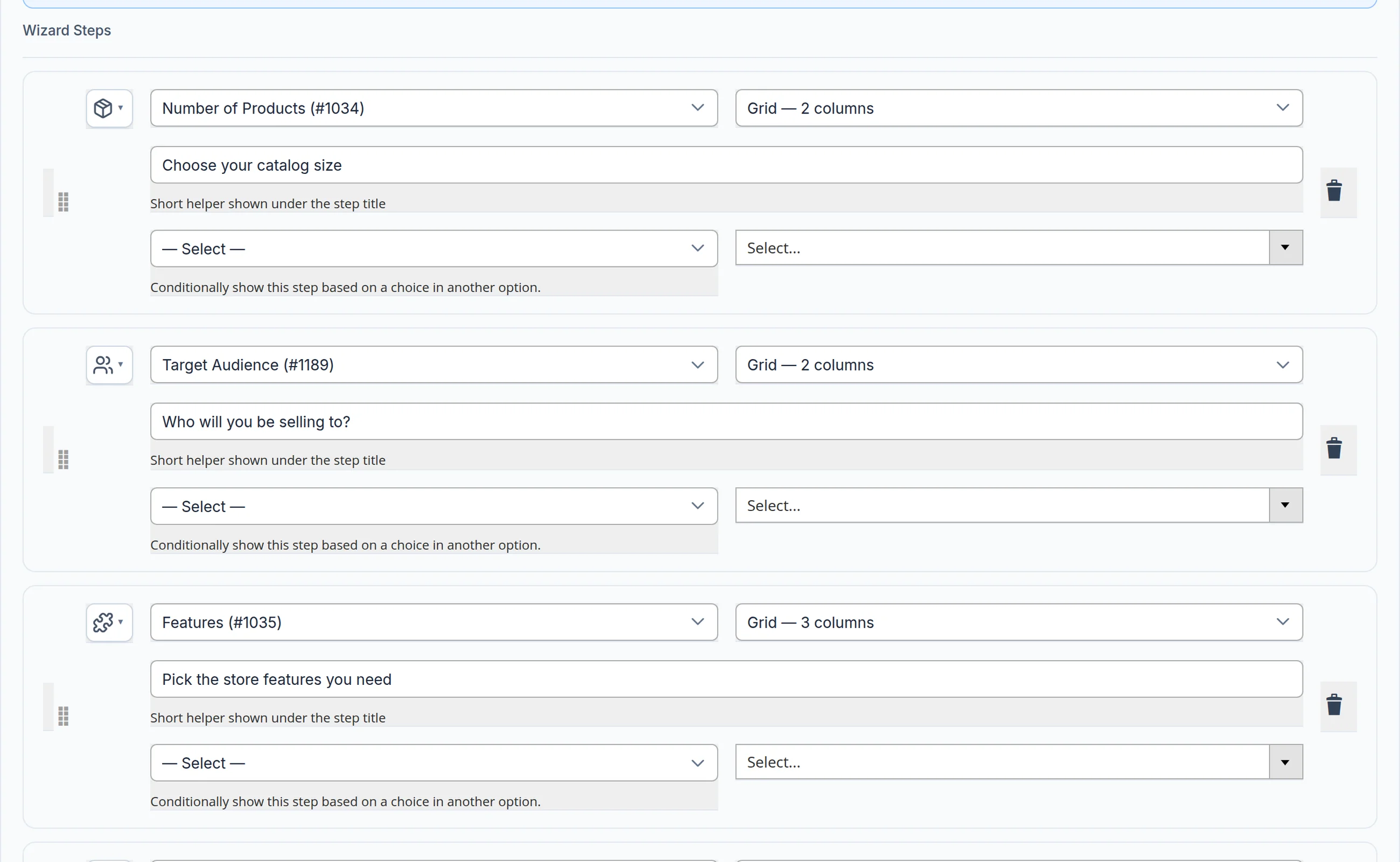Viewport: 1400px width, 862px height.
Task: Delete the Features step
Action: click(1334, 705)
